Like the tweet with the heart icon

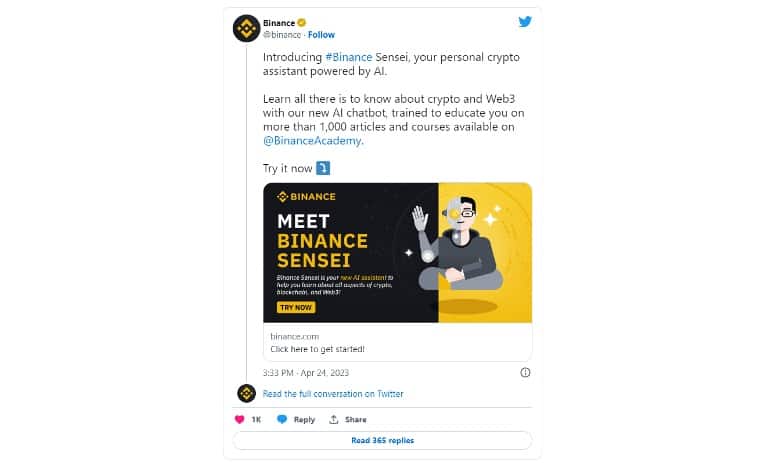coord(240,419)
